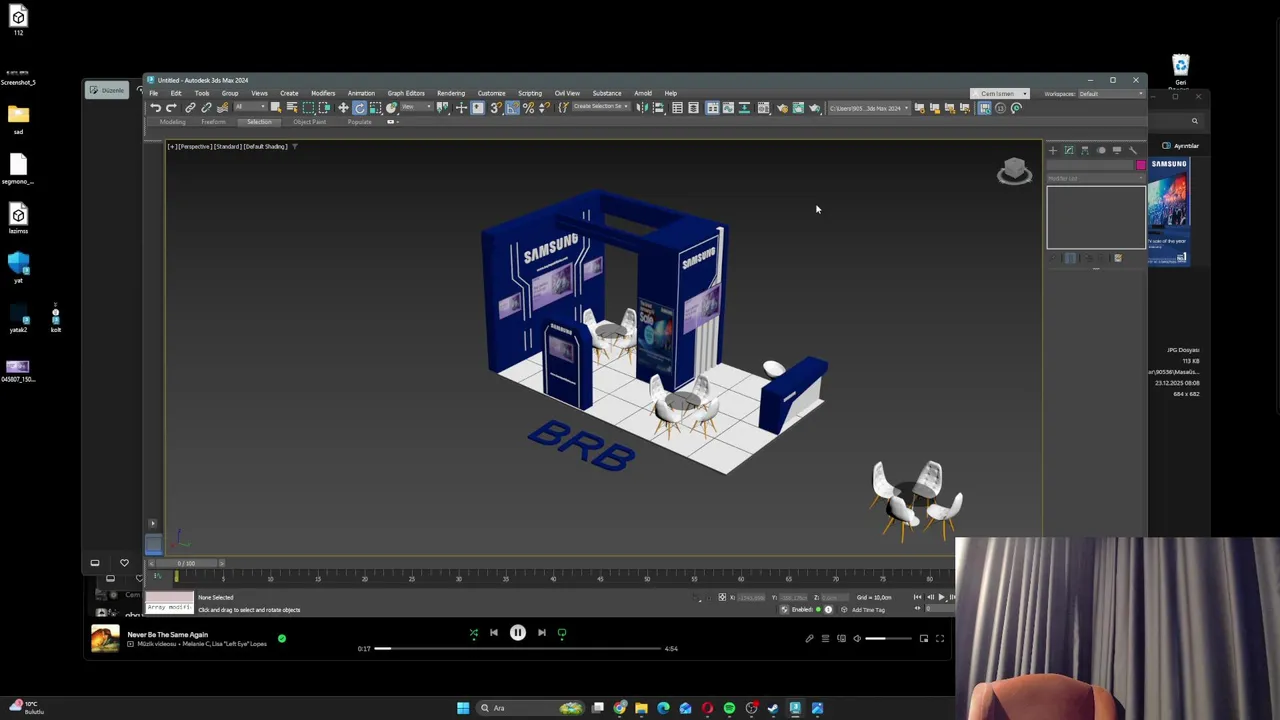Open the reference coordinate system View dropdown
Image resolution: width=1280 pixels, height=720 pixels.
[414, 108]
